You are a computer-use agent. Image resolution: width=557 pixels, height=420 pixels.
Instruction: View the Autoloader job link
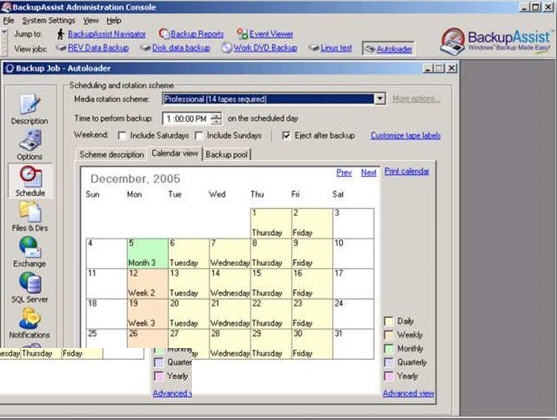[x=394, y=49]
